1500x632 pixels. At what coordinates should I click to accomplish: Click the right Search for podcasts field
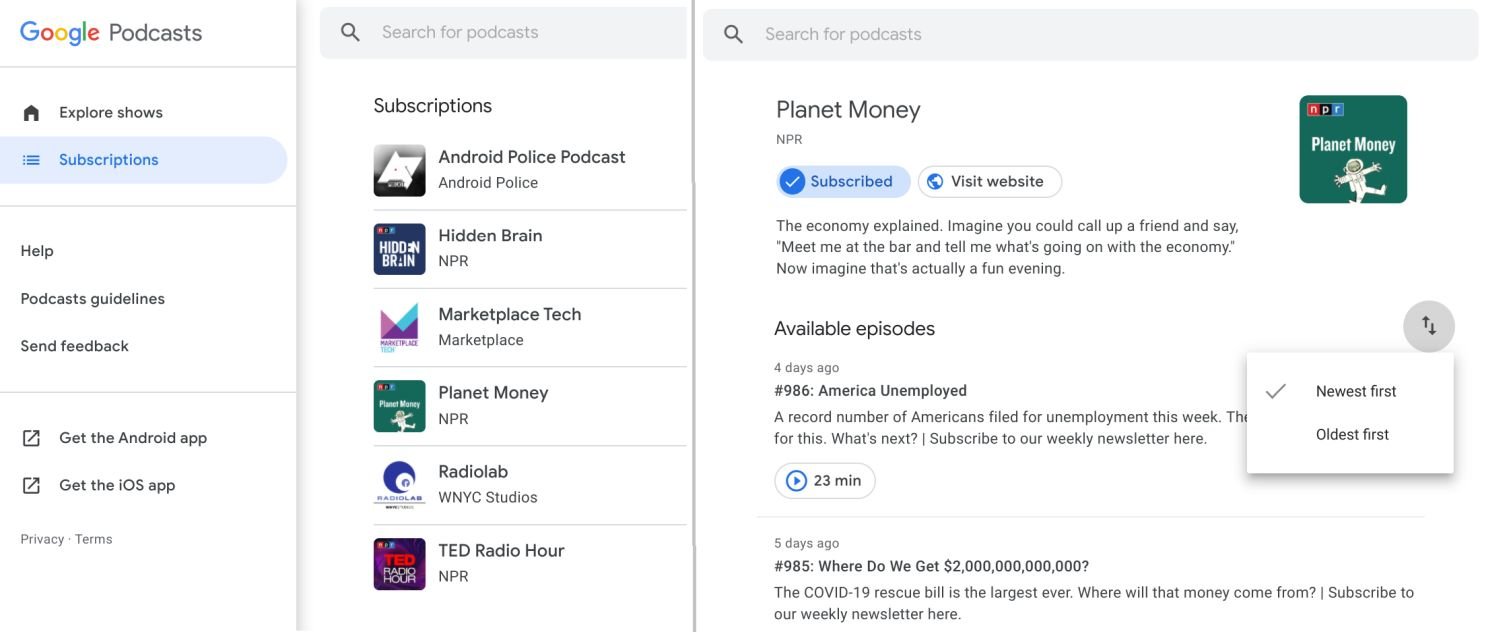1100,35
